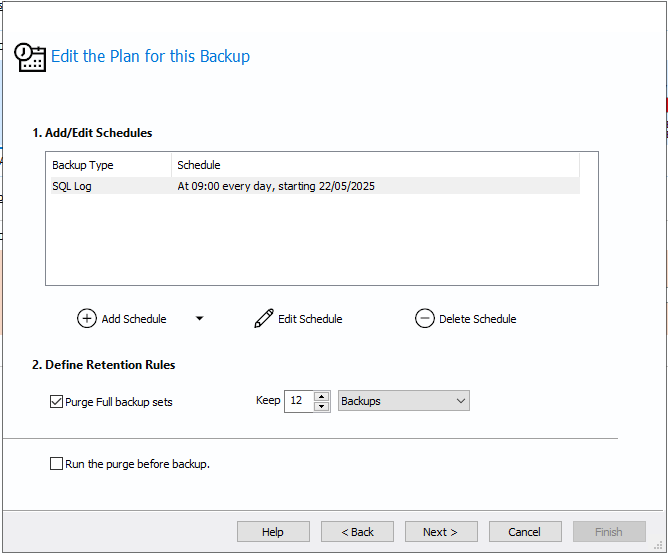The height and width of the screenshot is (554, 668).
Task: Increase the Keep count with up arrow
Action: tap(322, 396)
